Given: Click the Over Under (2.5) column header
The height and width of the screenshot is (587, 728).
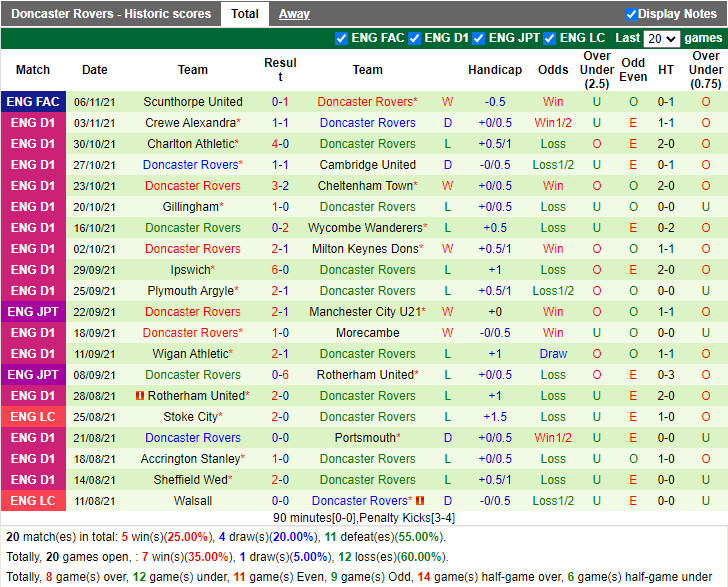Looking at the screenshot, I should pyautogui.click(x=597, y=70).
